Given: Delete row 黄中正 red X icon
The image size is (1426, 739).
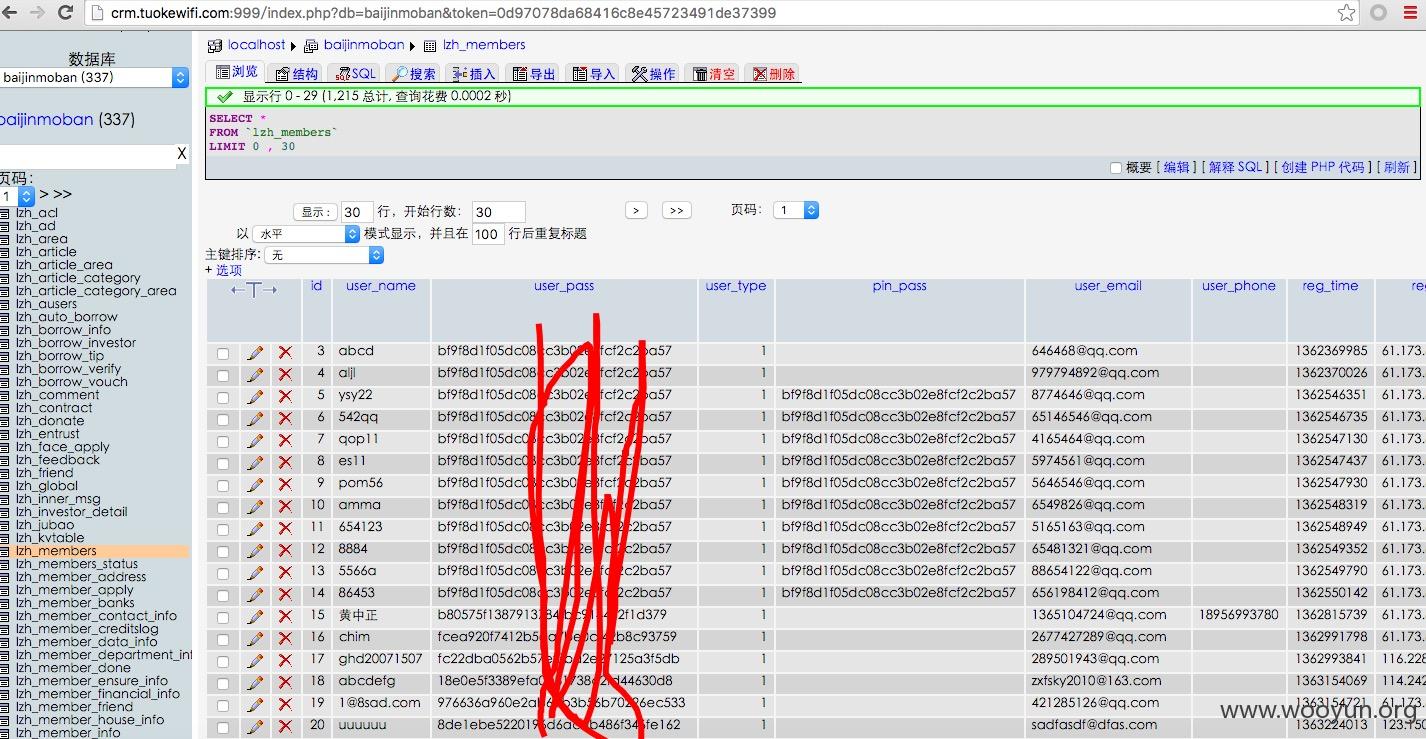Looking at the screenshot, I should click(285, 616).
